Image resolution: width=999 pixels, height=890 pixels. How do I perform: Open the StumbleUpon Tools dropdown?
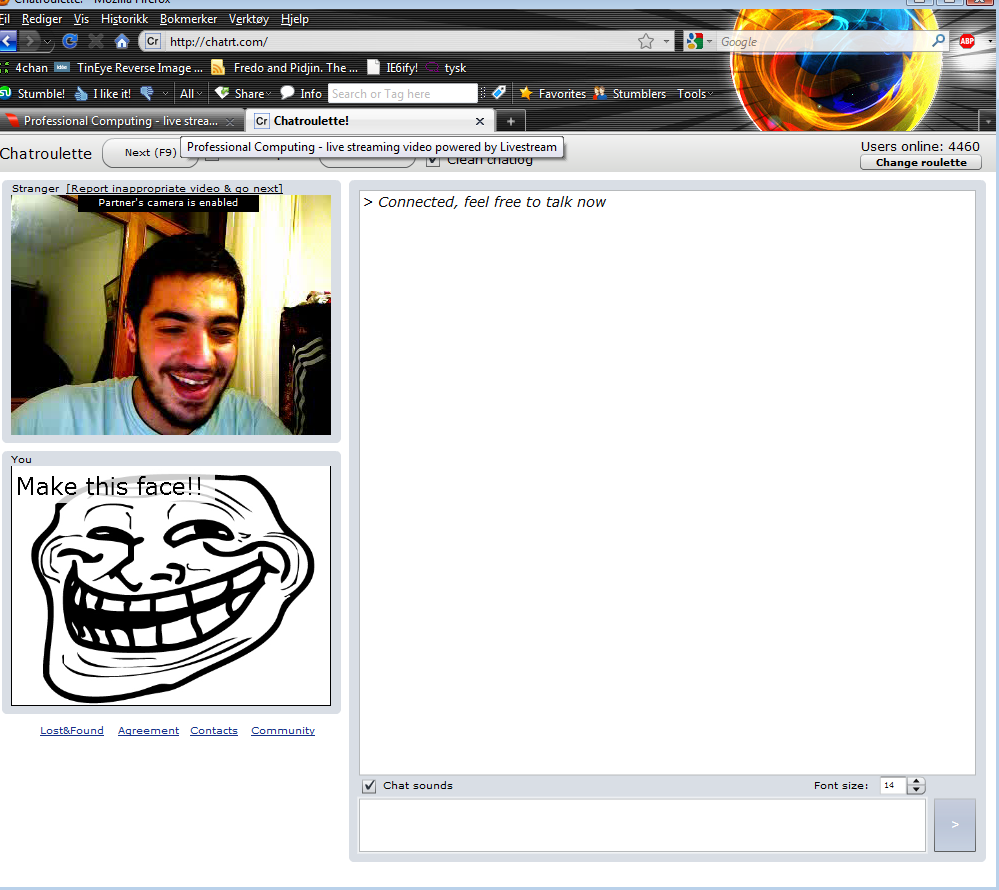(694, 94)
